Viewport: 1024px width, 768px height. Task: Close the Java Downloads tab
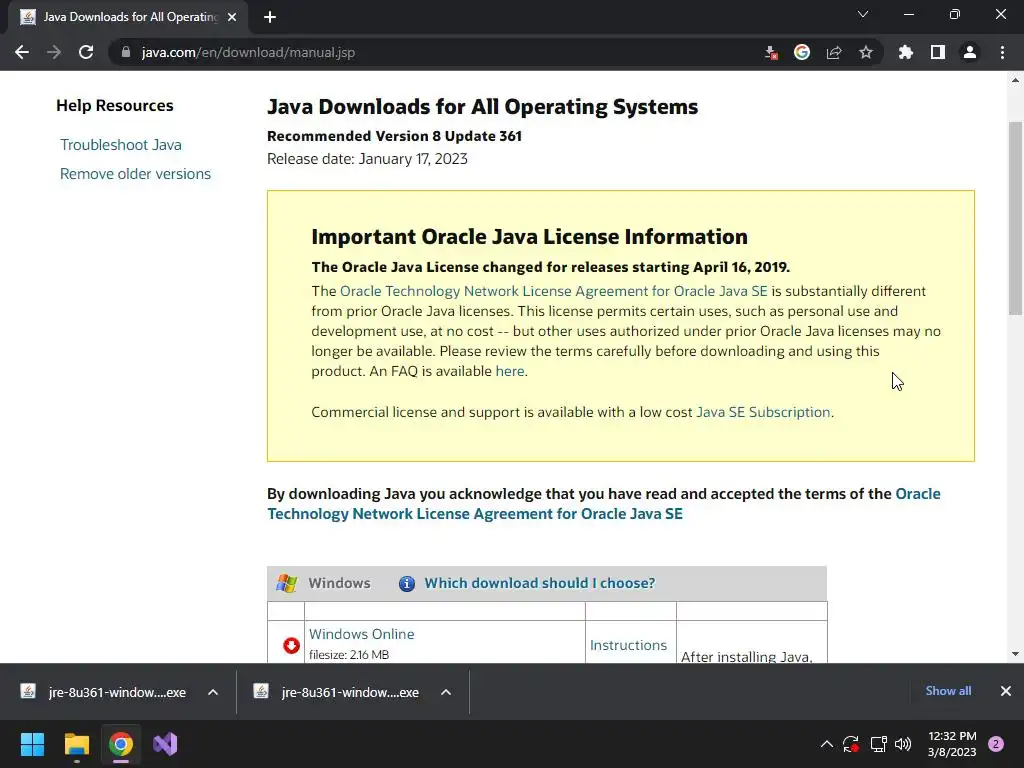click(232, 17)
